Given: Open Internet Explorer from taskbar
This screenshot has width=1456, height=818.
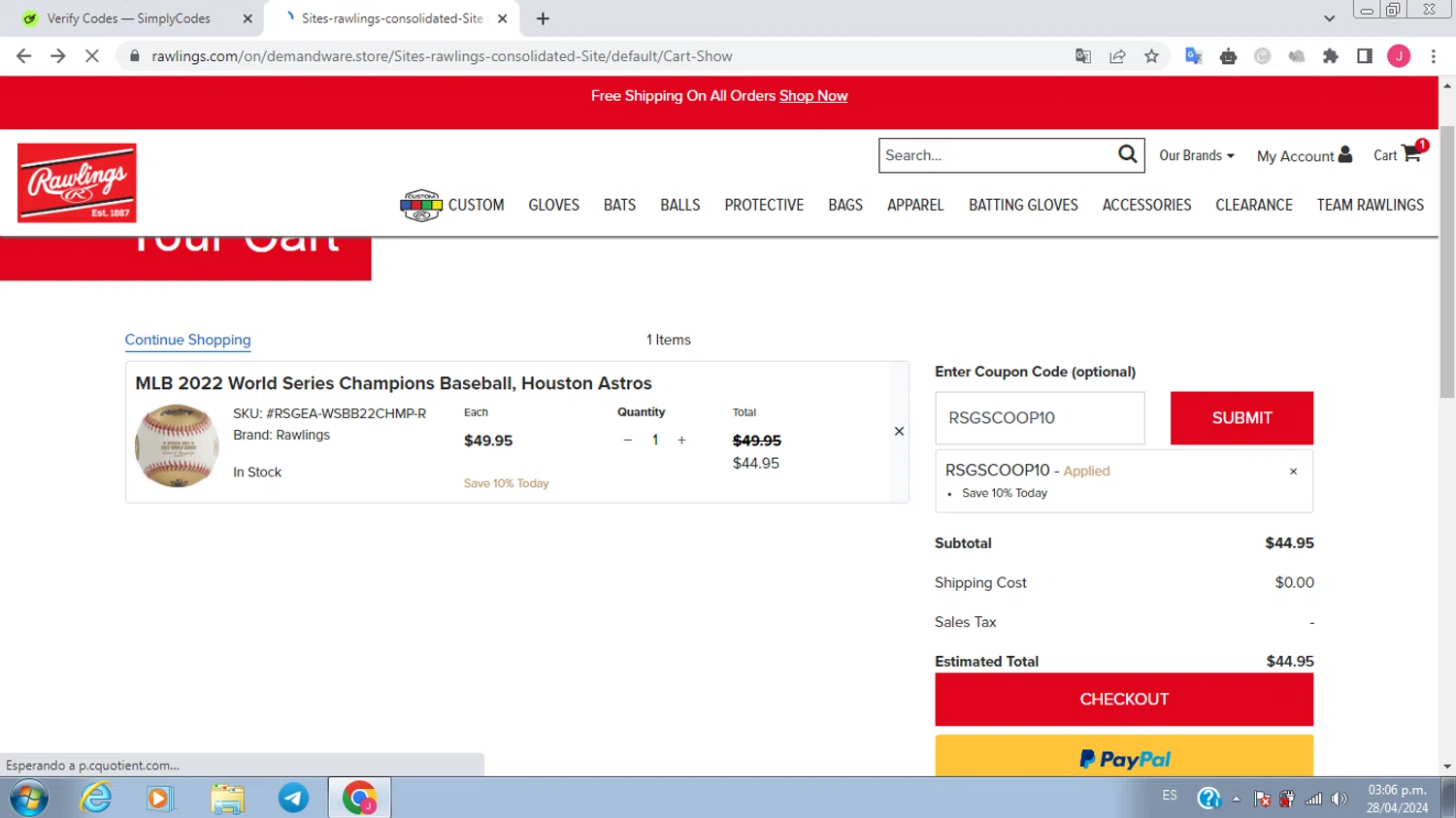Looking at the screenshot, I should [96, 798].
